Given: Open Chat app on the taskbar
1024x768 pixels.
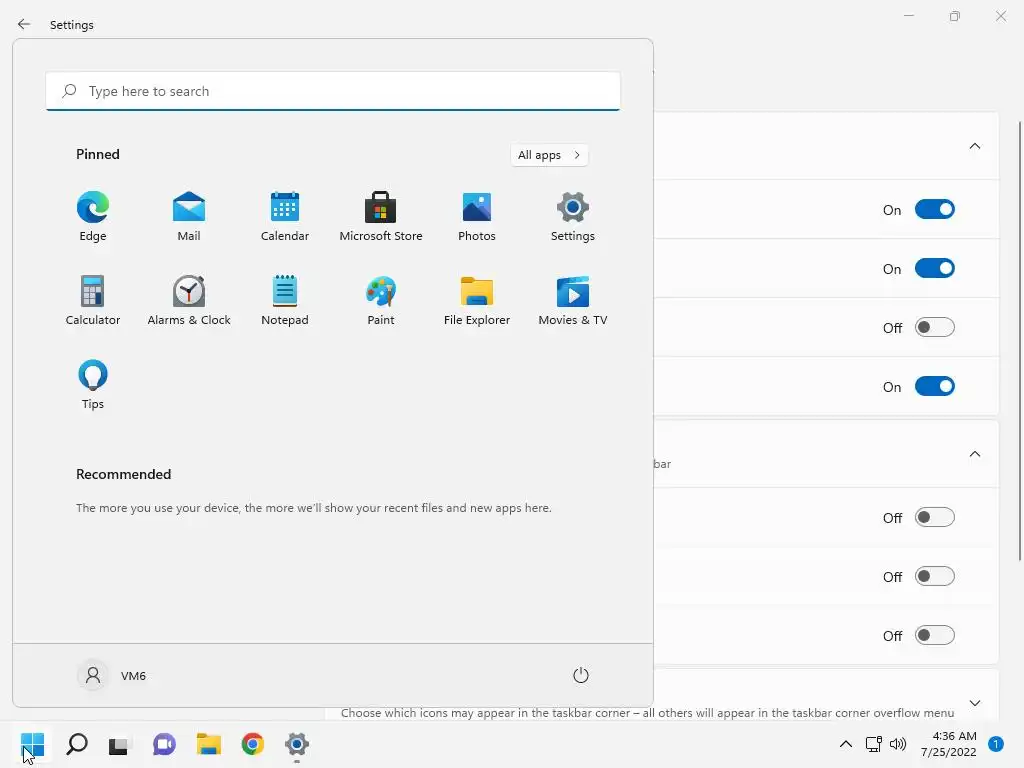Looking at the screenshot, I should (164, 744).
